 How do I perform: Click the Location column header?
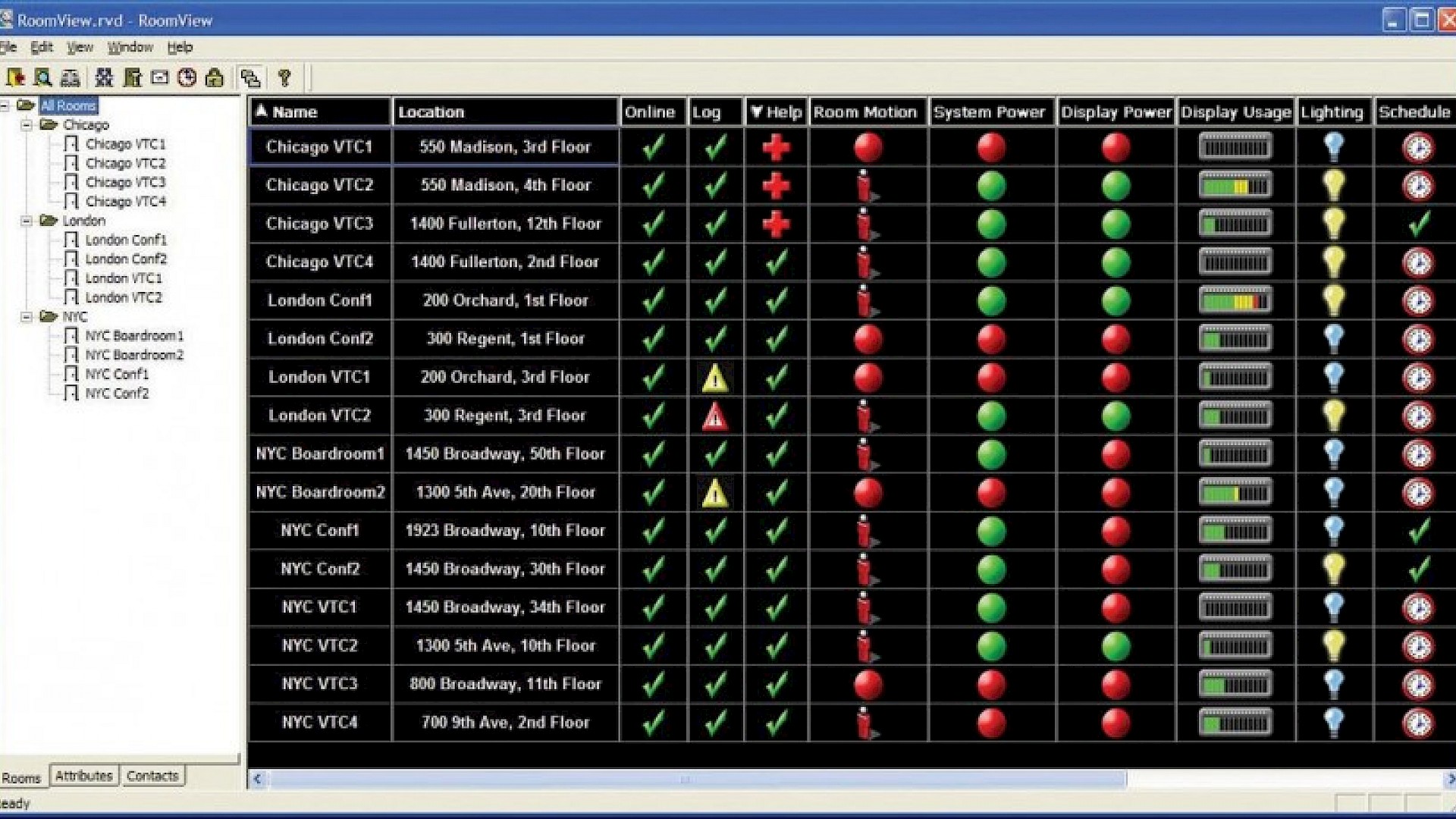tap(505, 111)
